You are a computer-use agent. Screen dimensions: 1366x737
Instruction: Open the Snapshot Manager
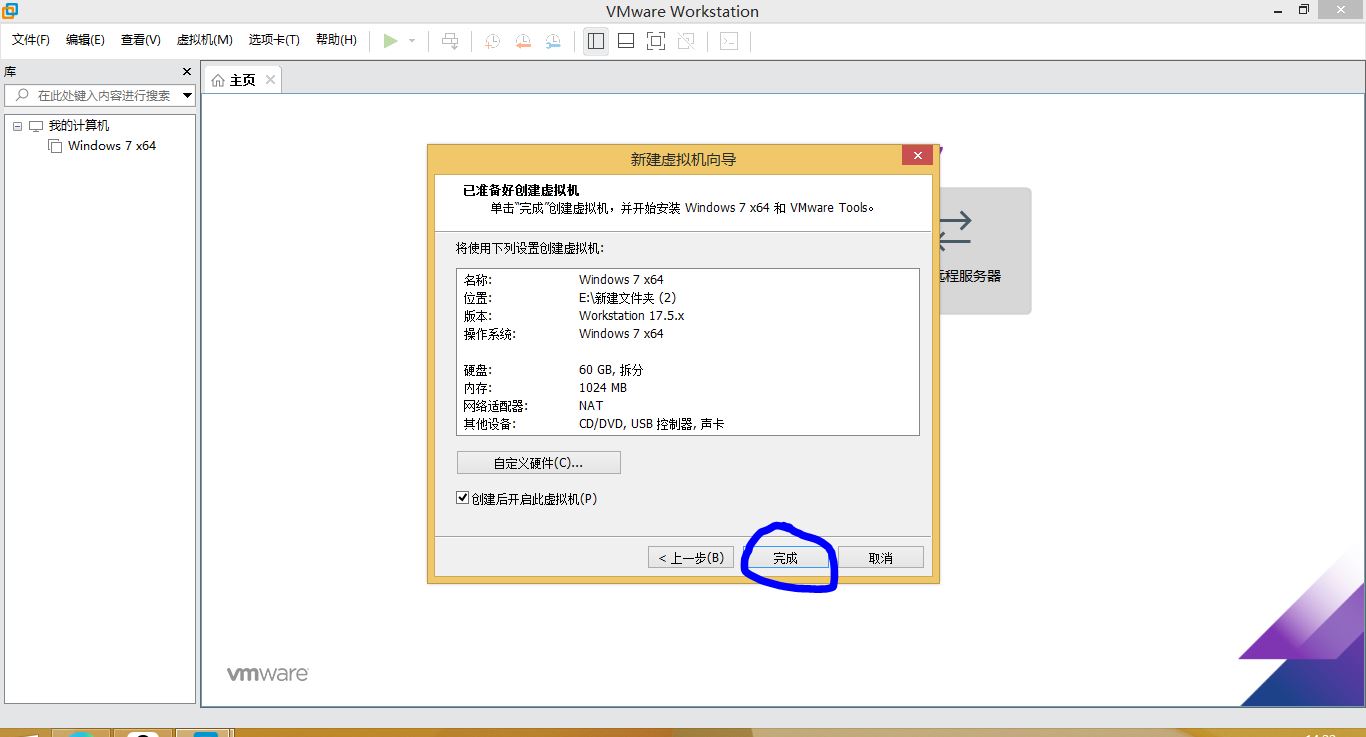pos(552,41)
